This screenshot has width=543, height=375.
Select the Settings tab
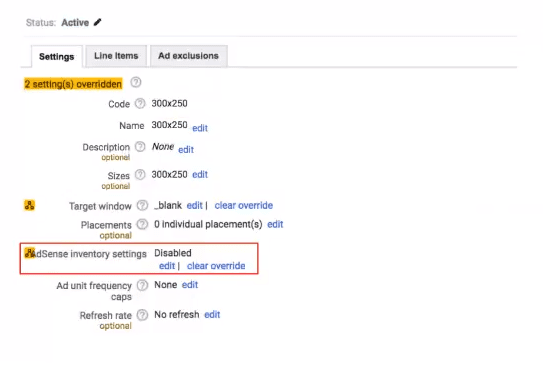57,56
